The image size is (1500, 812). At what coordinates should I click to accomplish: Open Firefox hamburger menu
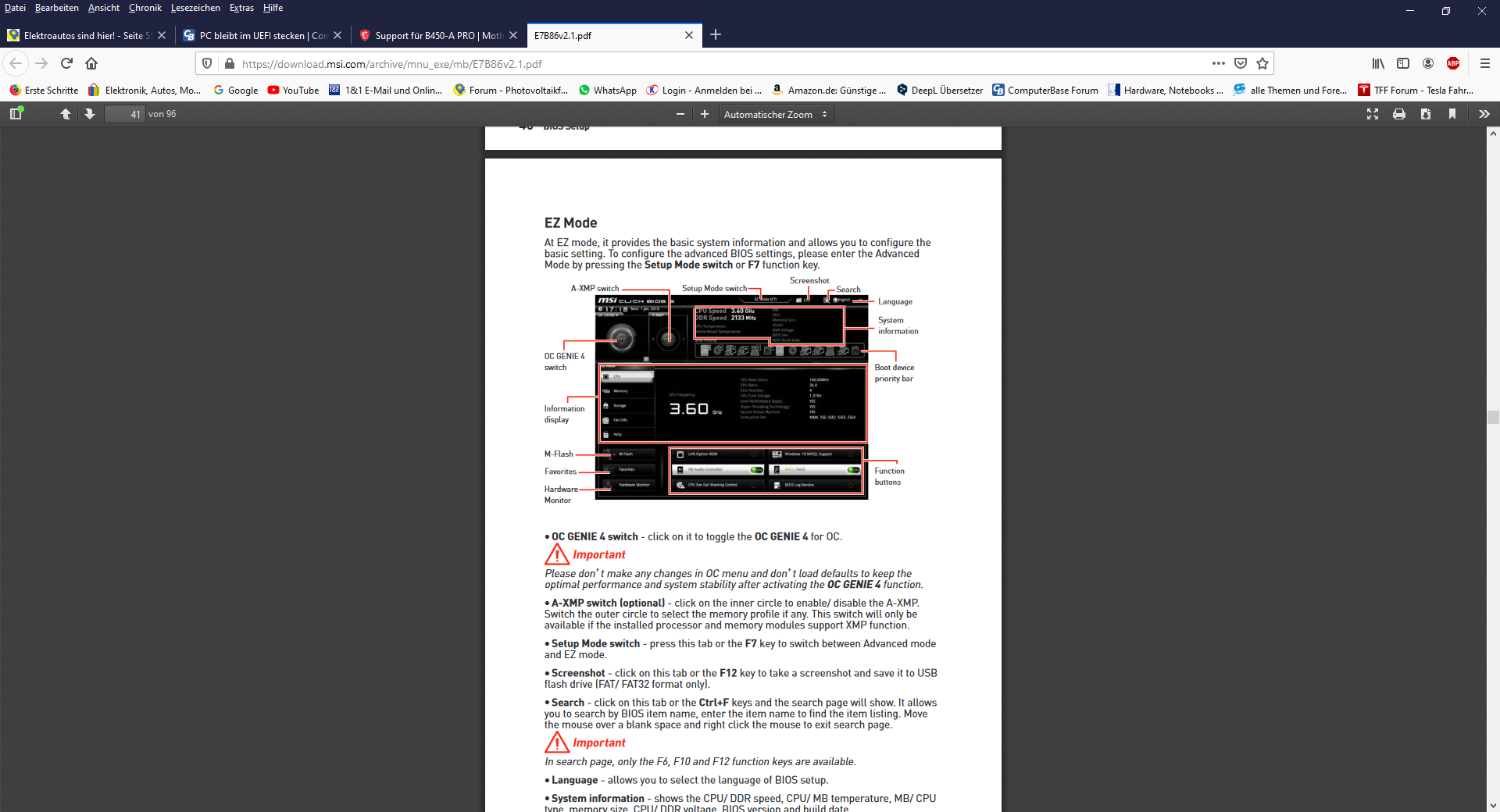point(1485,63)
